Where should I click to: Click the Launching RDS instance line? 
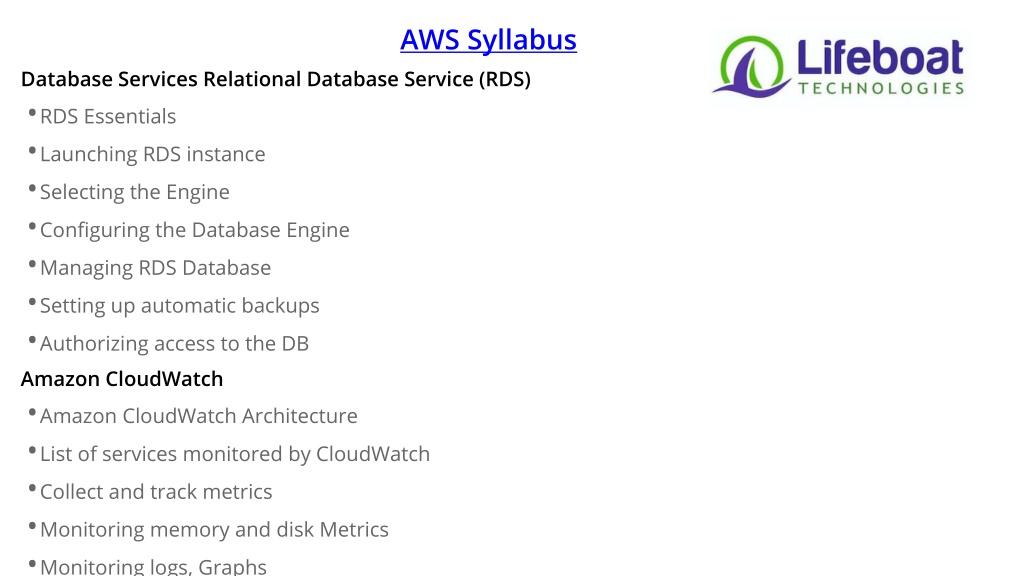153,154
